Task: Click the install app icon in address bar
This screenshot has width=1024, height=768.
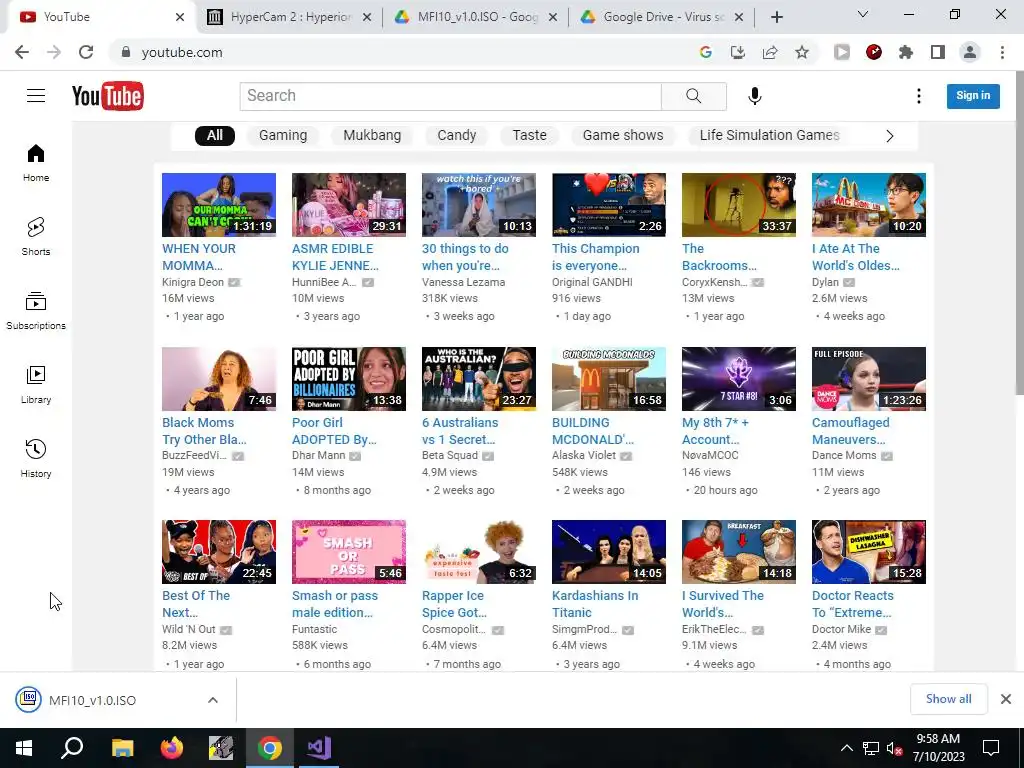Action: pyautogui.click(x=738, y=52)
